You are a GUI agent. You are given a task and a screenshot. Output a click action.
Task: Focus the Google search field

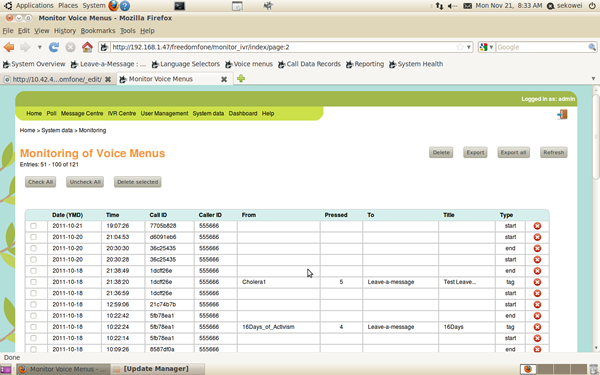coord(541,47)
